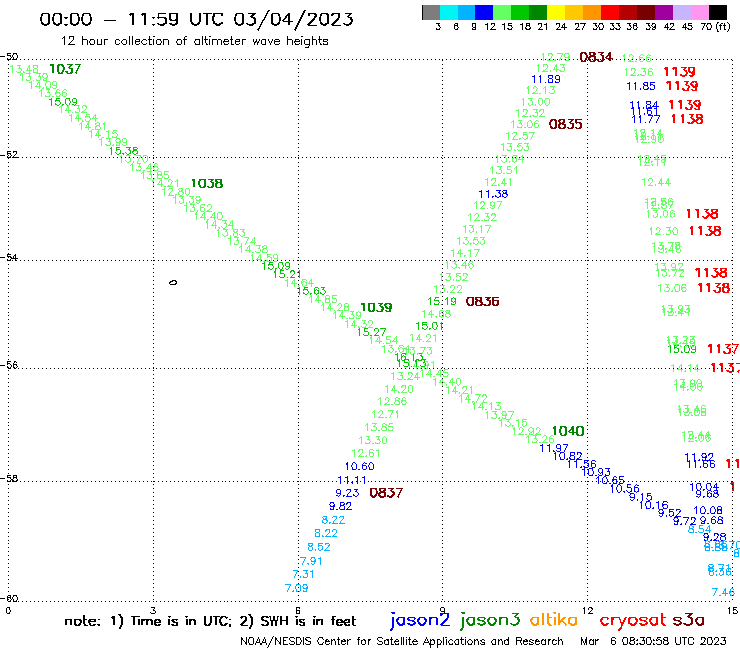Click the 'Mar 6 08:30:58 UTC 2023' timestamp
The width and height of the screenshot is (740, 650).
click(653, 641)
